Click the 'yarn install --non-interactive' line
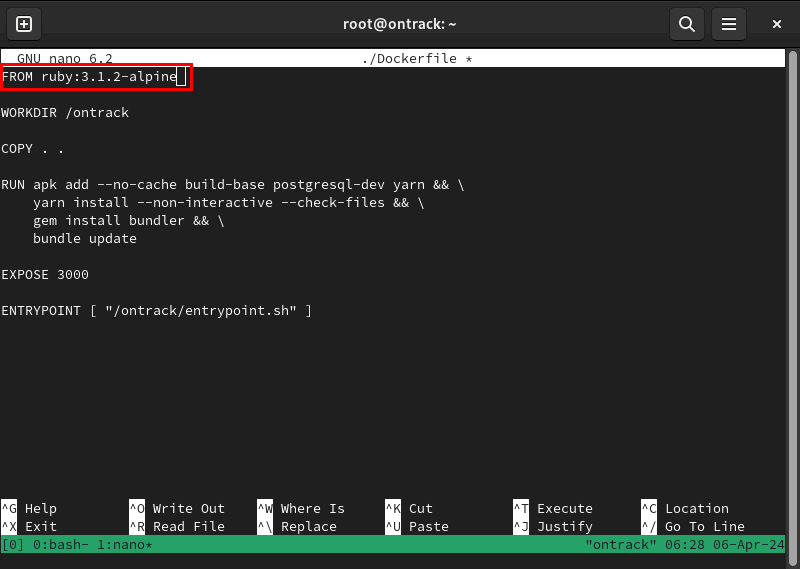 [x=229, y=203]
